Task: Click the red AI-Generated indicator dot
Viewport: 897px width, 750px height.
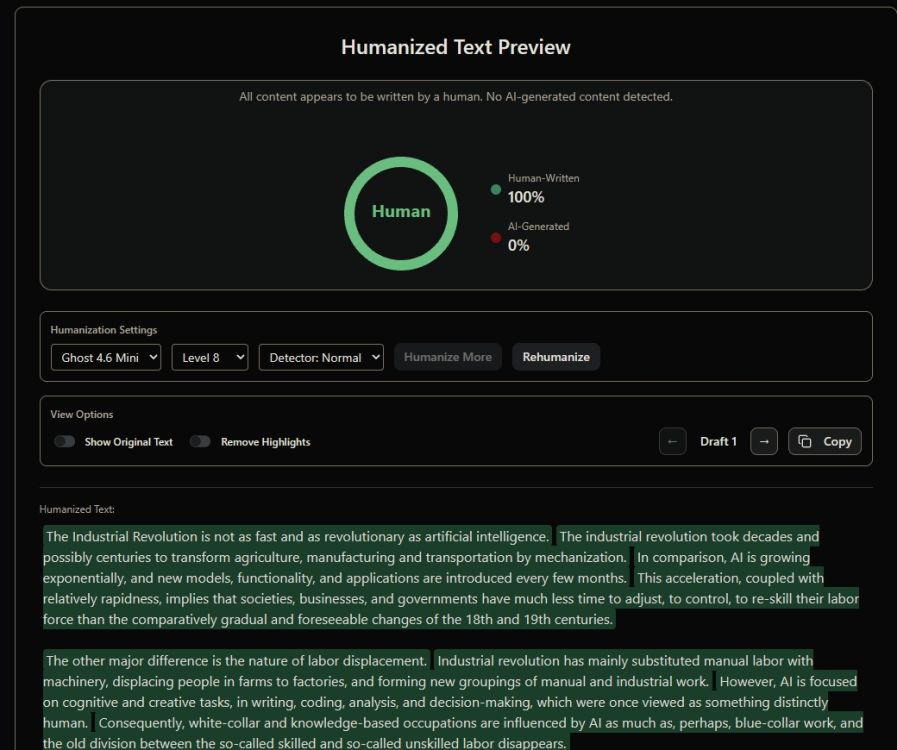Action: coord(495,237)
